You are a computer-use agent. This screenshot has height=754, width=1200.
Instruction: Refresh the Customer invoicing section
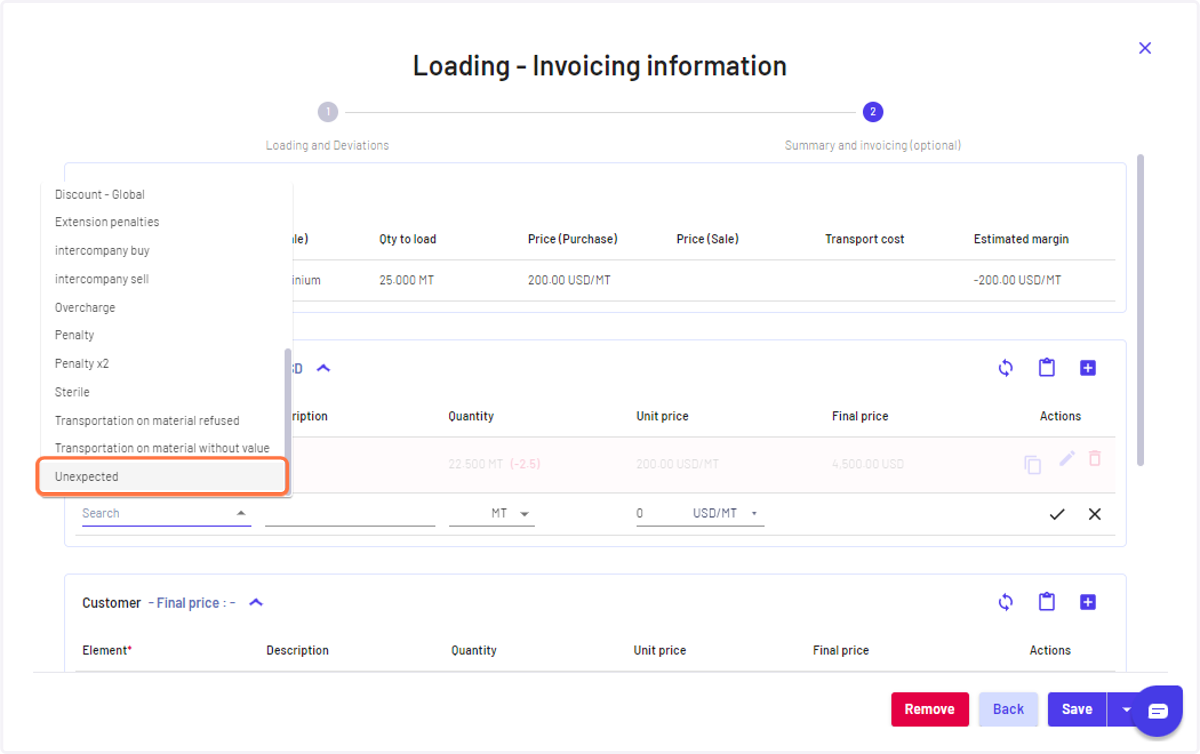(x=1006, y=602)
